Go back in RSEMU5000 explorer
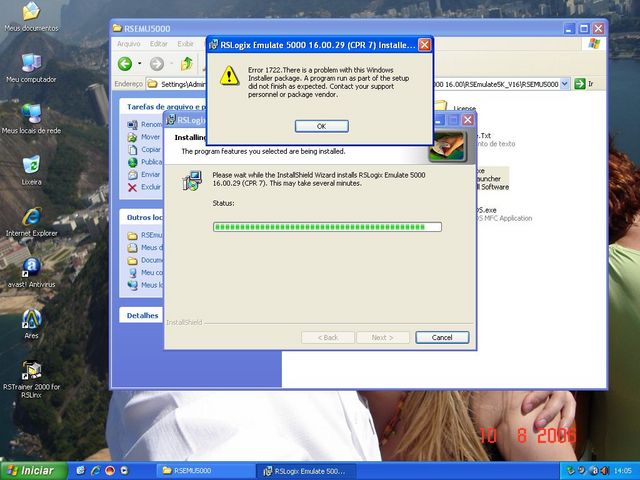 pyautogui.click(x=125, y=64)
